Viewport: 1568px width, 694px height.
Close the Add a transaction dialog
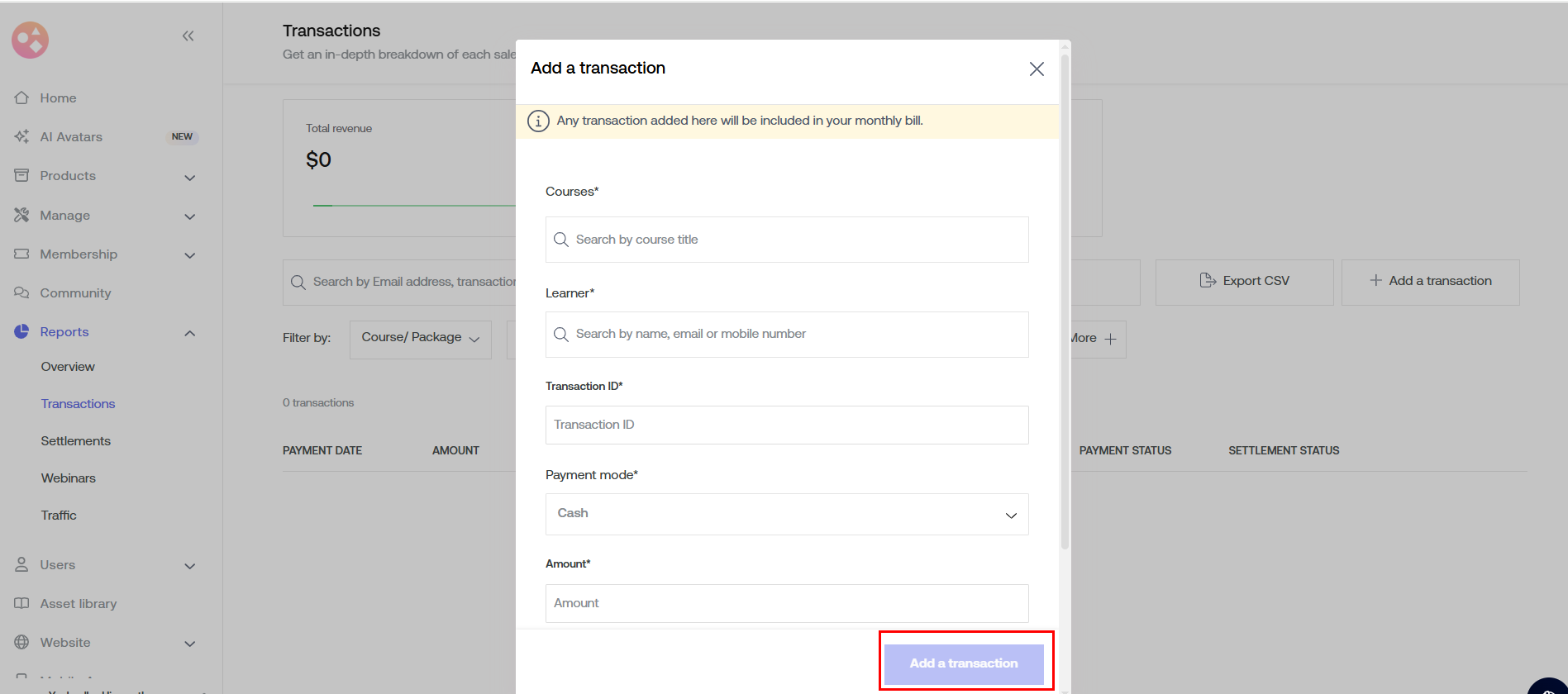[1037, 69]
